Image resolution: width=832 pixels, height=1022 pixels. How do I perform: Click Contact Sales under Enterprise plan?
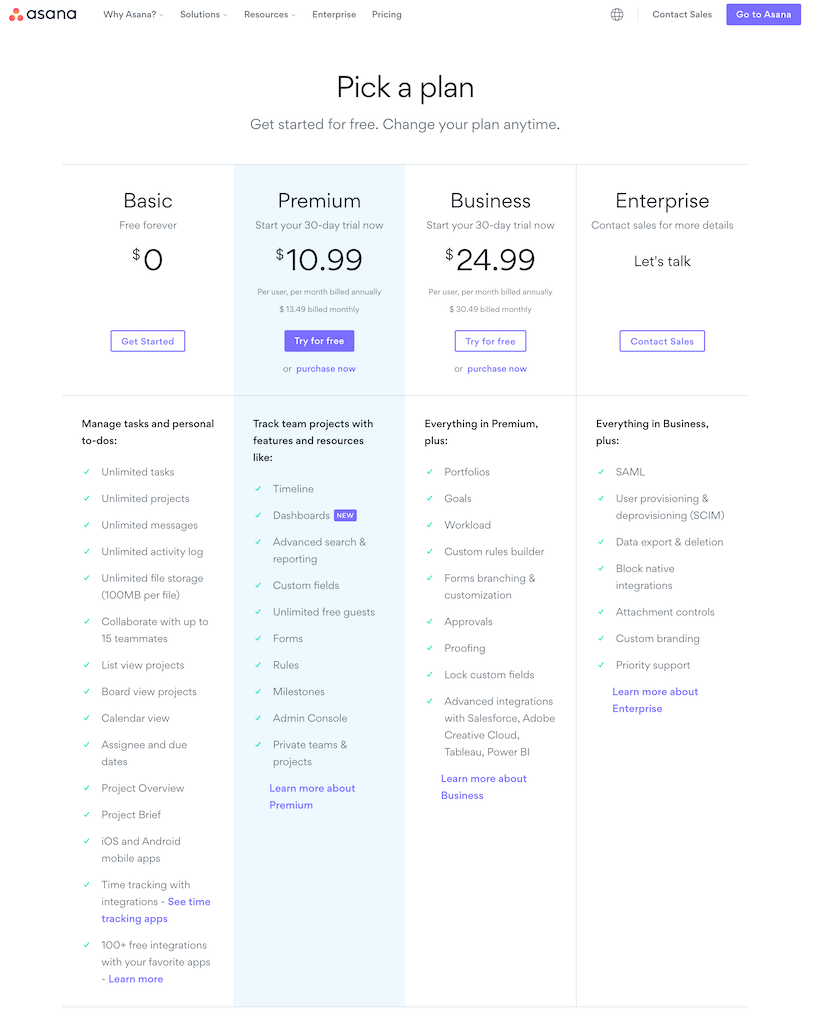pyautogui.click(x=661, y=340)
